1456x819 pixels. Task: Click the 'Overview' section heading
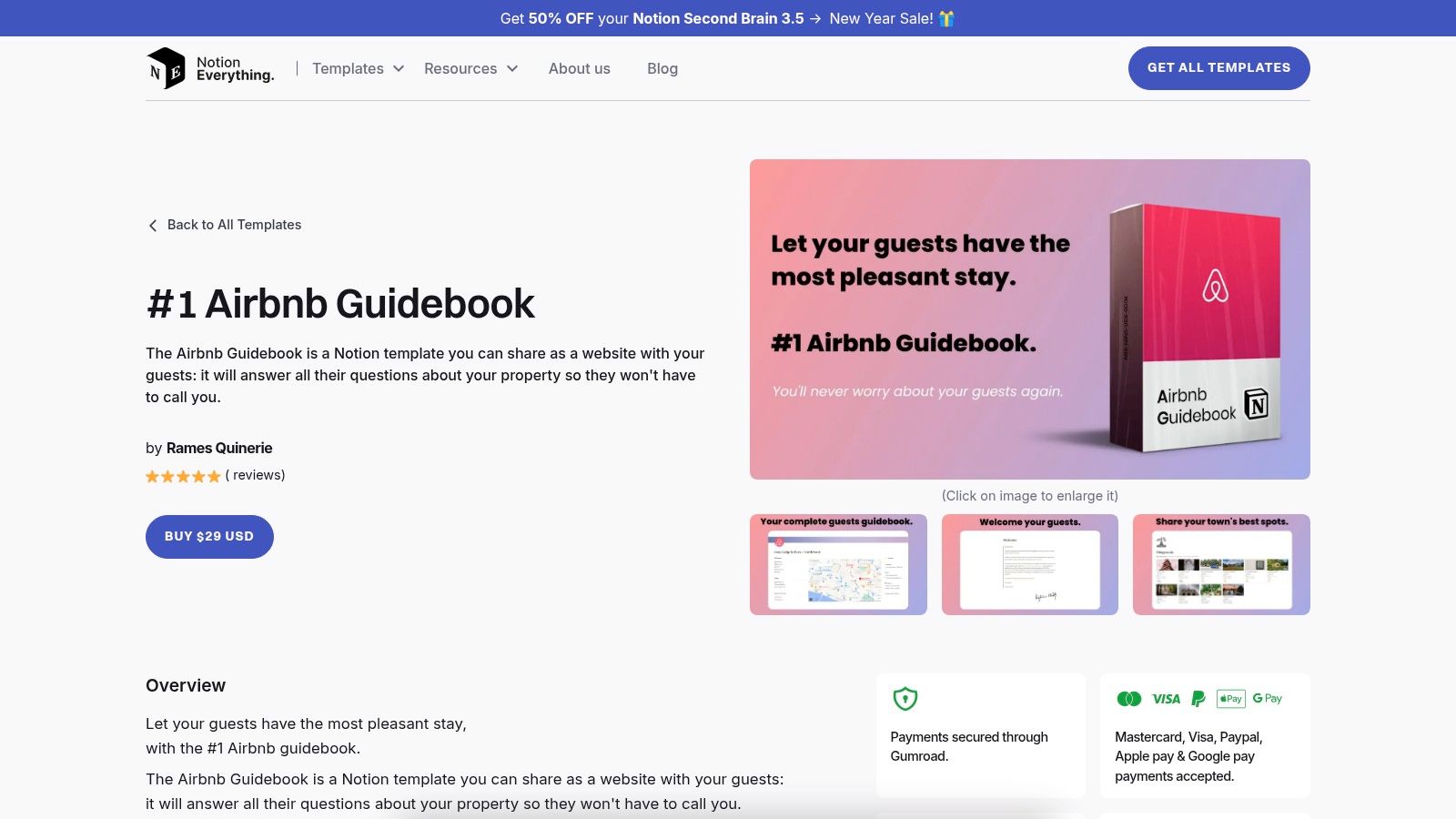coord(186,685)
